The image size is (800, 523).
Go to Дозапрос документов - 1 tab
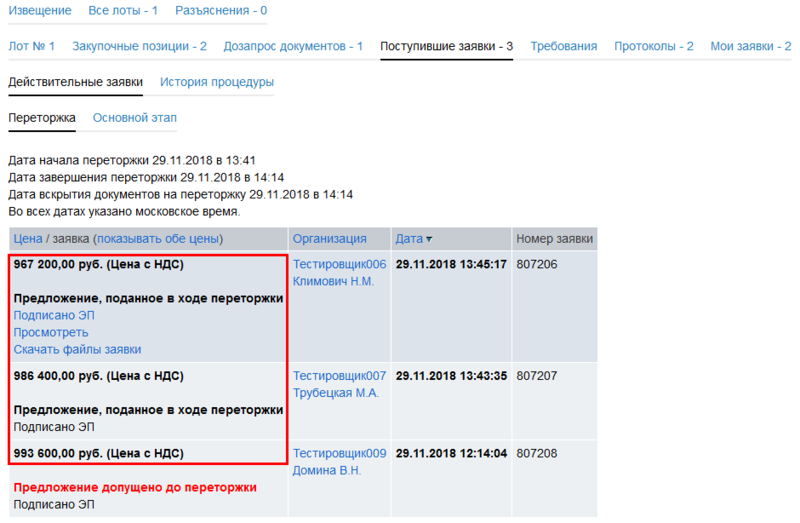(293, 46)
